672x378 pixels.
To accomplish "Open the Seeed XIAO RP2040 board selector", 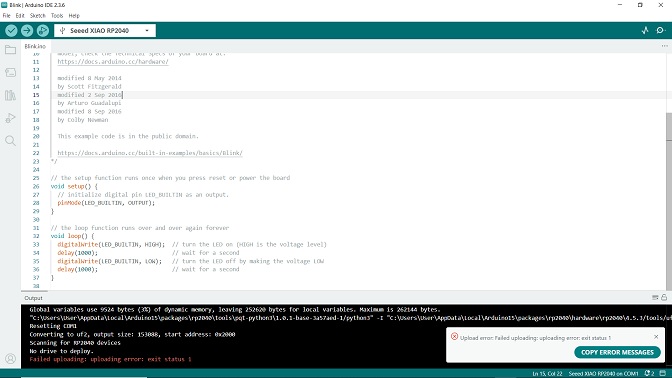I will pos(105,30).
